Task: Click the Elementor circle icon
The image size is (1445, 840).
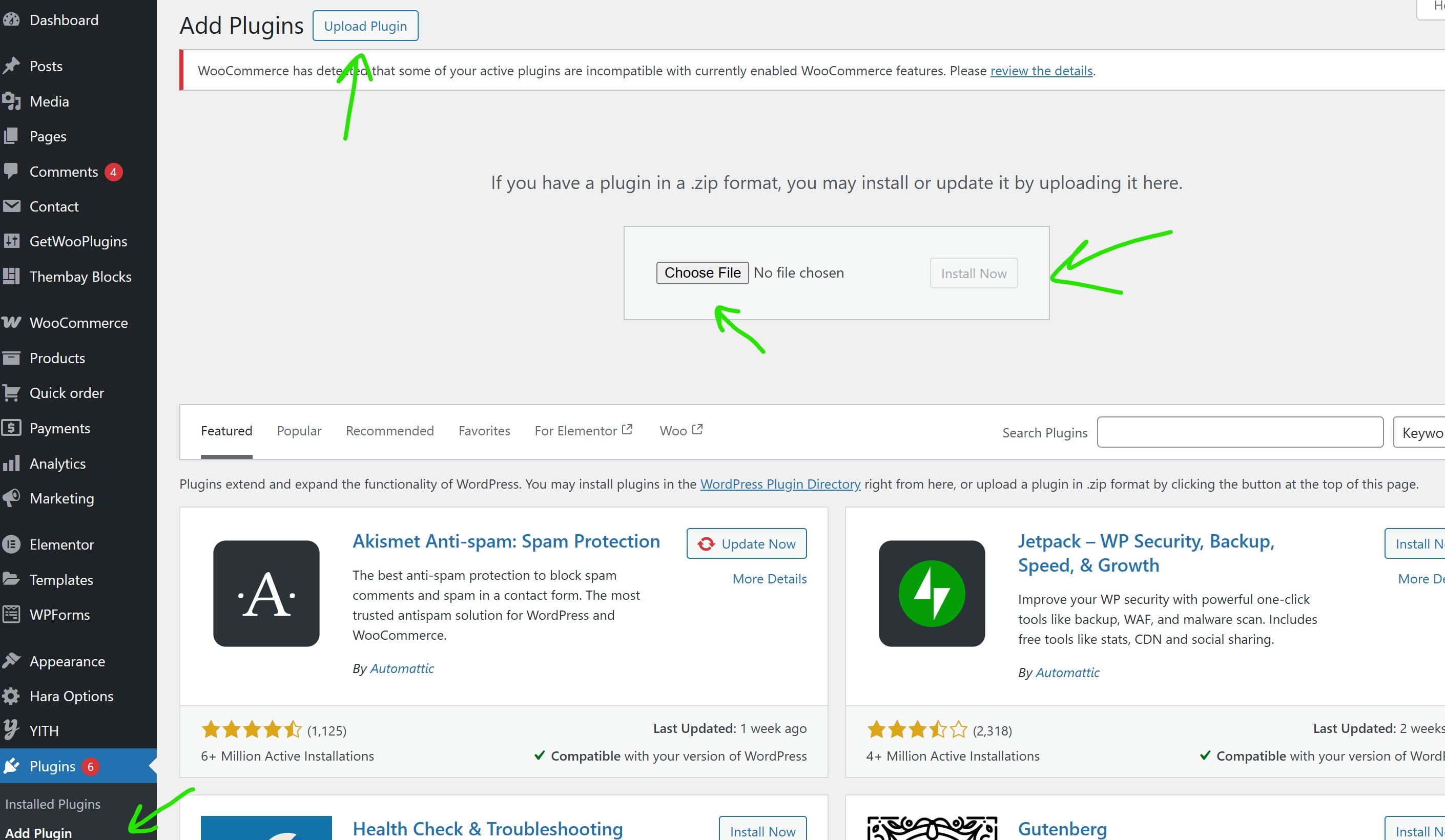Action: tap(11, 544)
